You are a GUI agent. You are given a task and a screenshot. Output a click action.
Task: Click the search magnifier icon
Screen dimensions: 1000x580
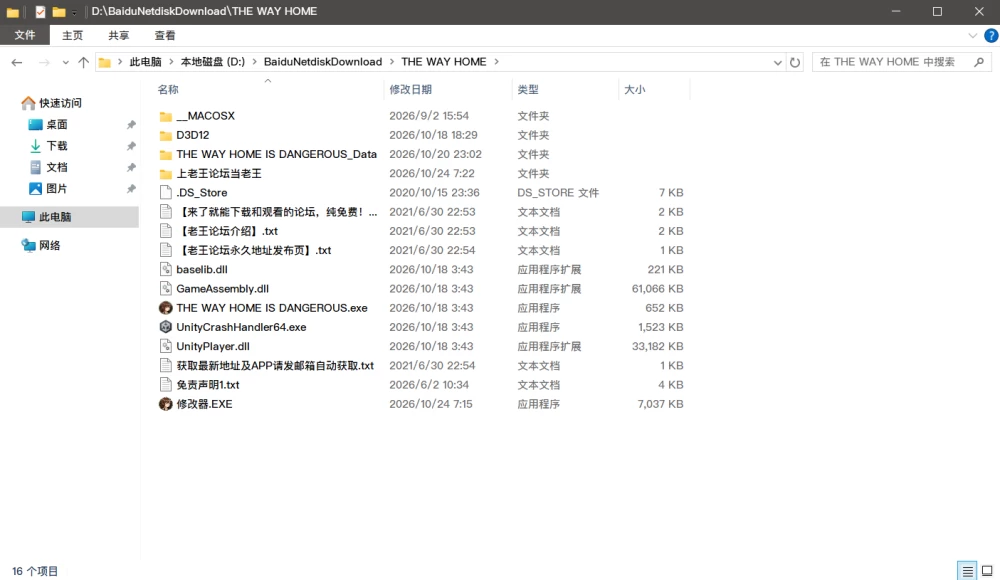tap(979, 62)
